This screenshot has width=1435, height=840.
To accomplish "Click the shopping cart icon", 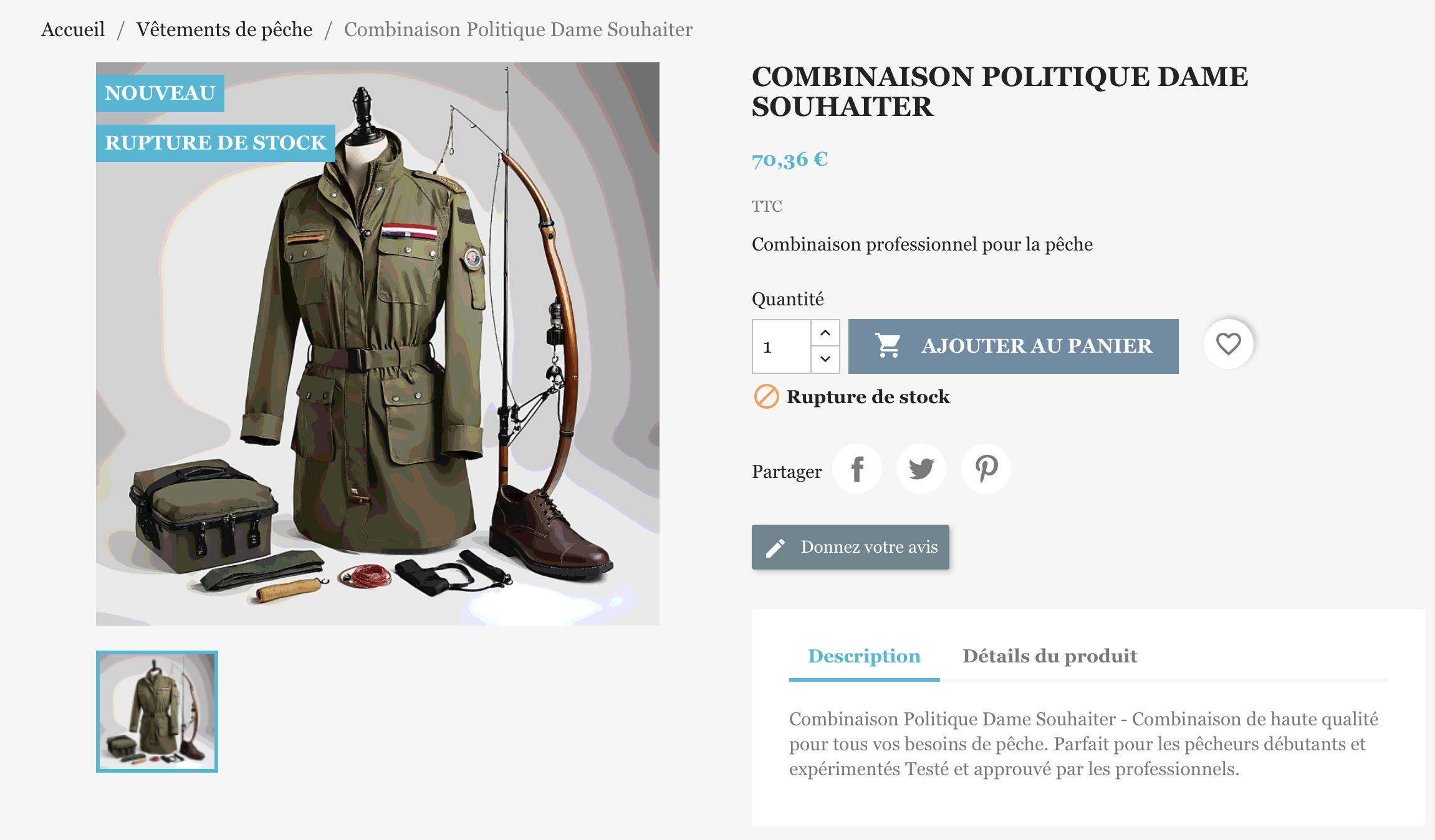I will pyautogui.click(x=888, y=346).
